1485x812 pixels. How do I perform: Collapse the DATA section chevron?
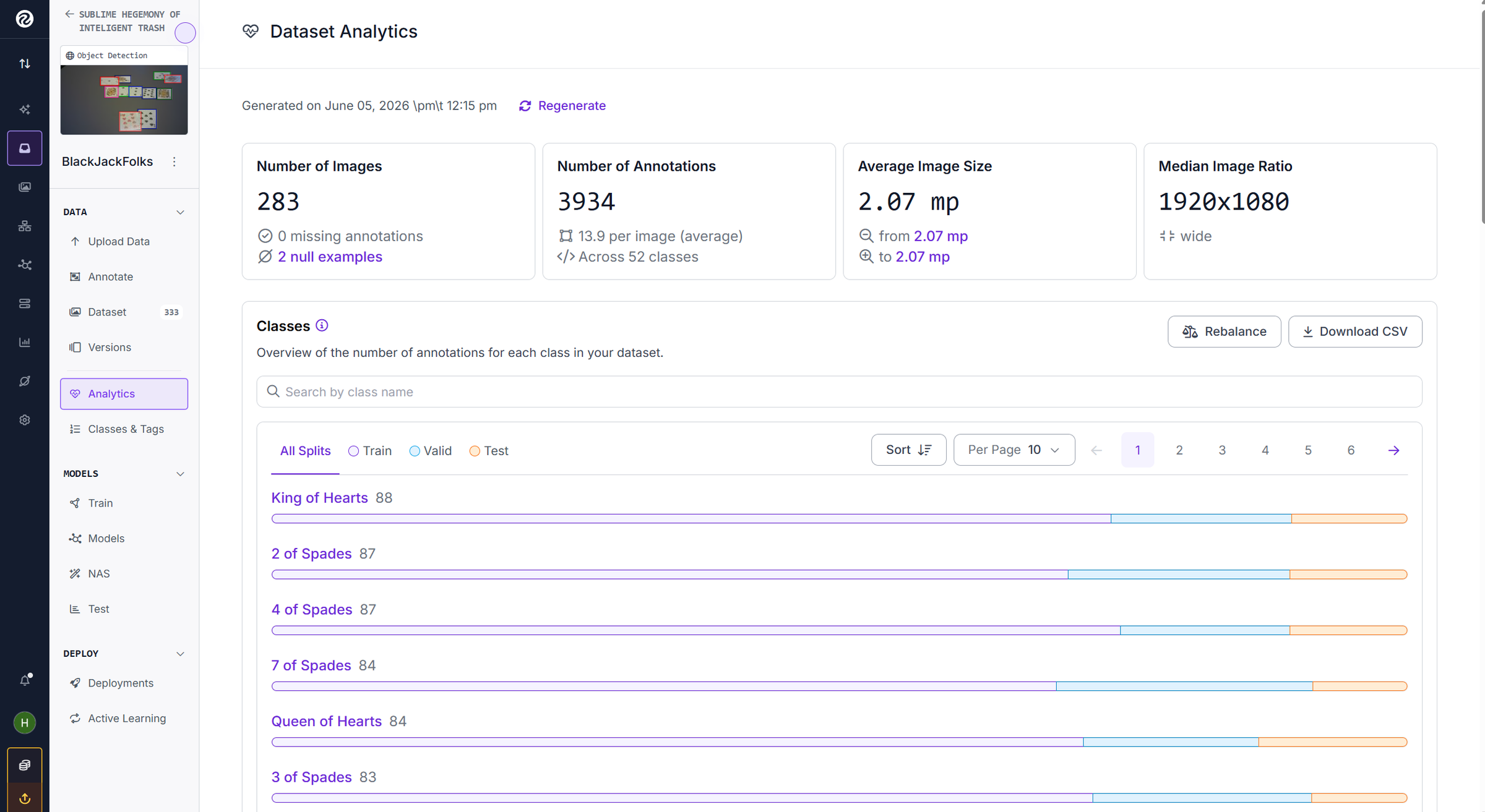[180, 212]
